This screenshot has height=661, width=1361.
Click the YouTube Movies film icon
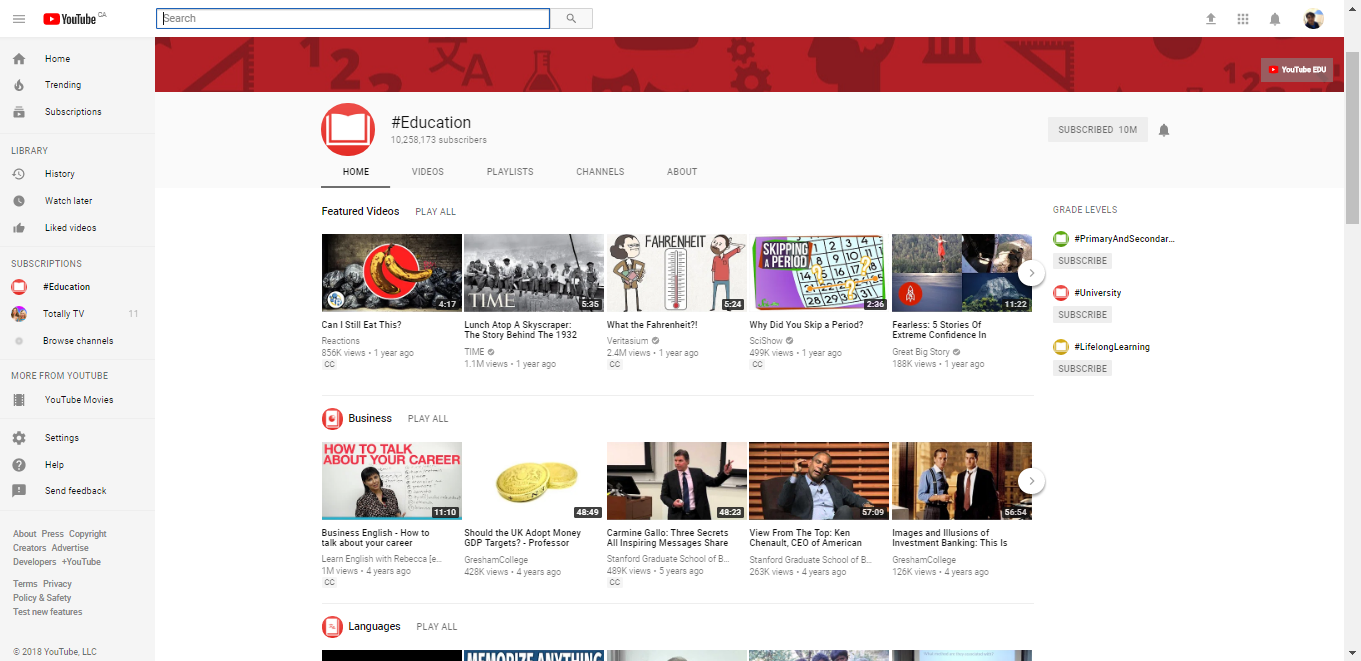point(19,400)
